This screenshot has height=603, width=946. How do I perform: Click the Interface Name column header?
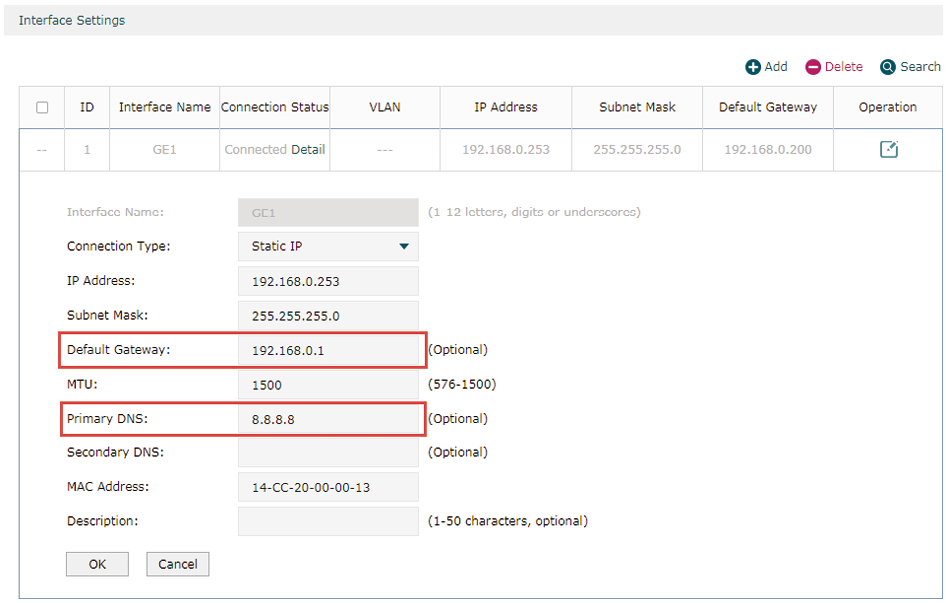coord(165,107)
